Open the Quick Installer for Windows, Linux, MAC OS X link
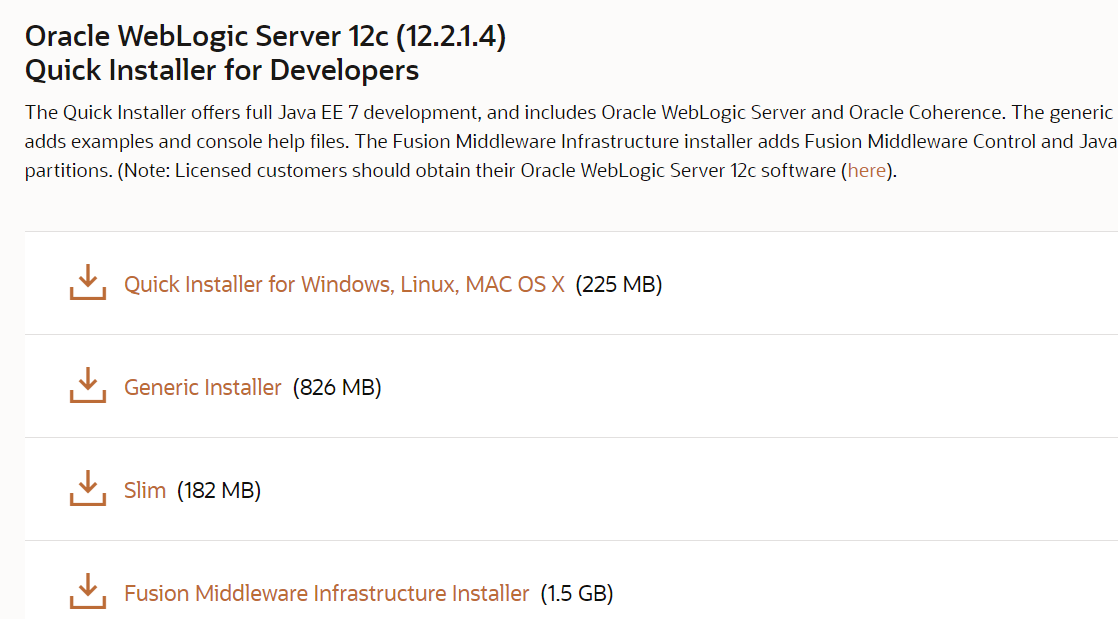 point(344,284)
